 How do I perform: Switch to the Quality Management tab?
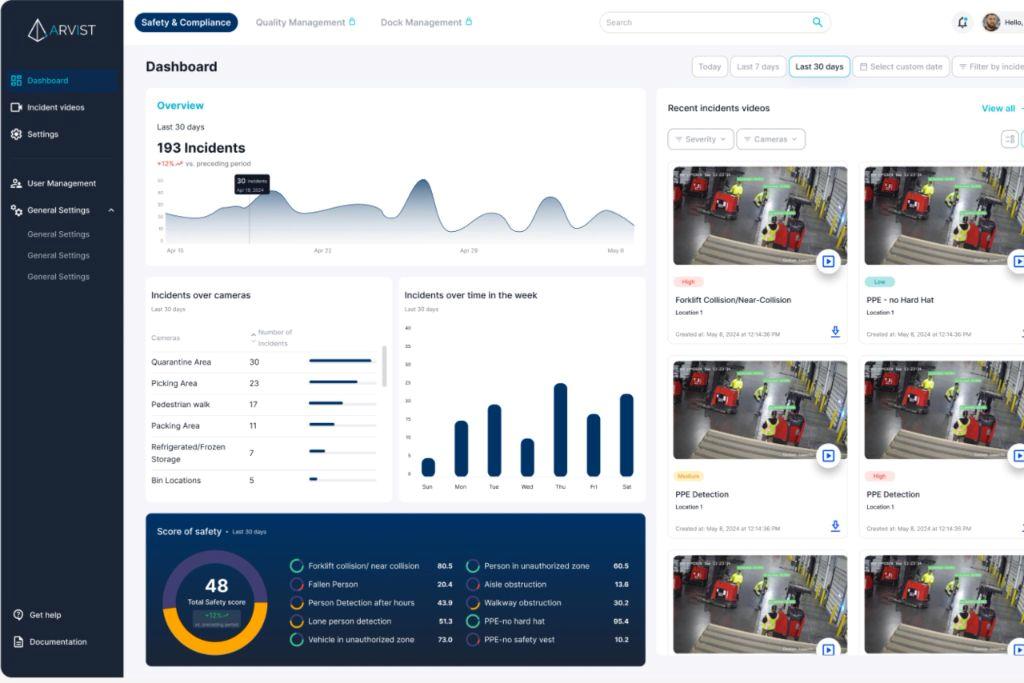click(x=305, y=22)
